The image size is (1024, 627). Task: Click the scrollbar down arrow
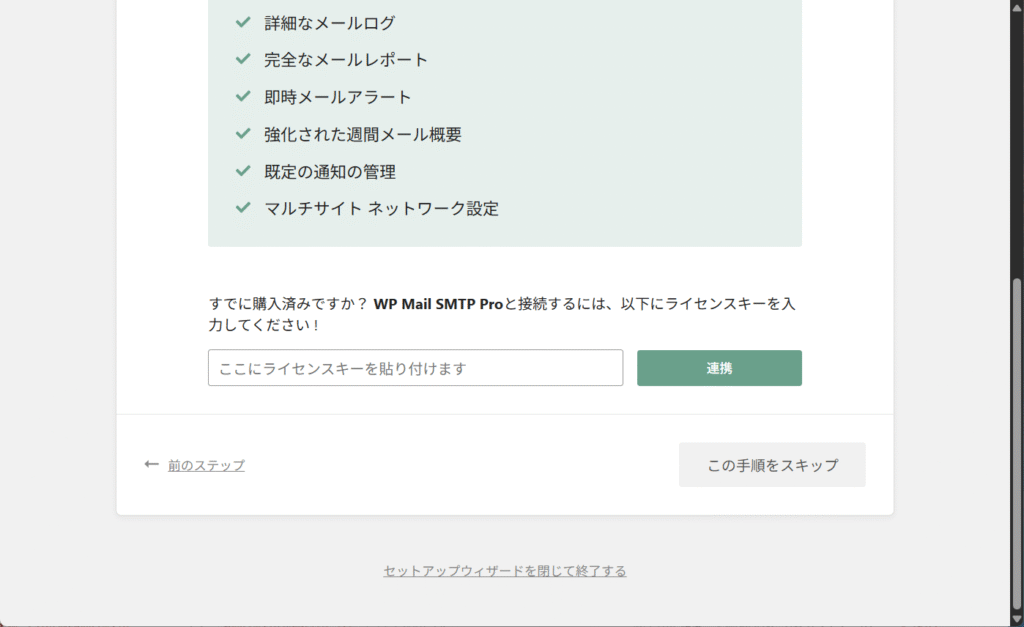(1017, 620)
